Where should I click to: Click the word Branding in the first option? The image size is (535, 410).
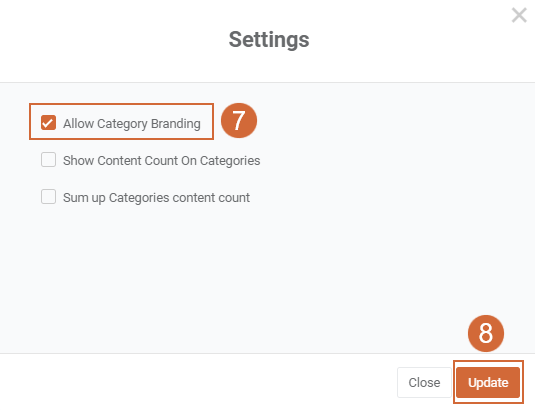point(176,123)
